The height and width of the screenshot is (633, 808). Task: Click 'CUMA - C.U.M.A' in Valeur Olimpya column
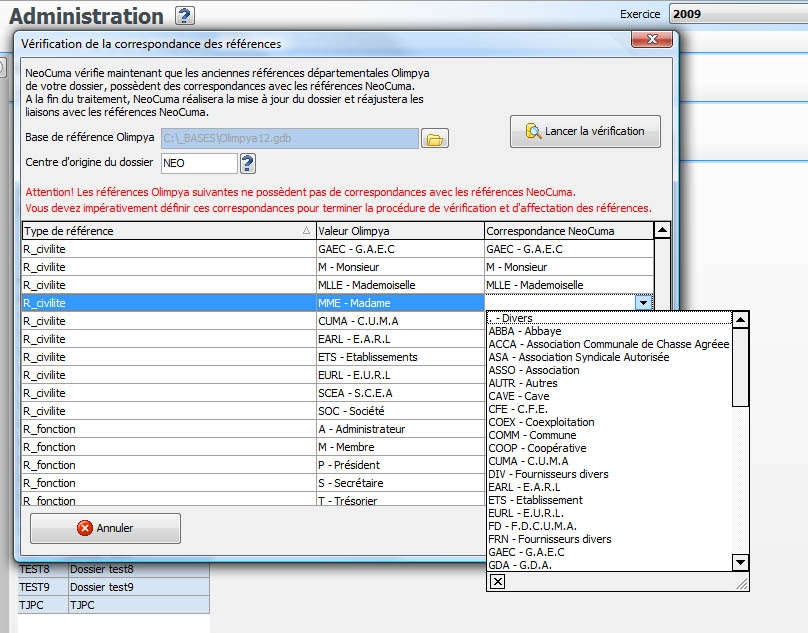(400, 321)
